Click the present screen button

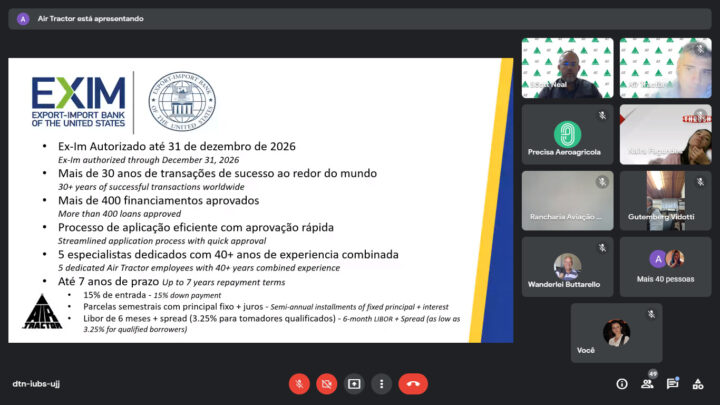pos(354,383)
